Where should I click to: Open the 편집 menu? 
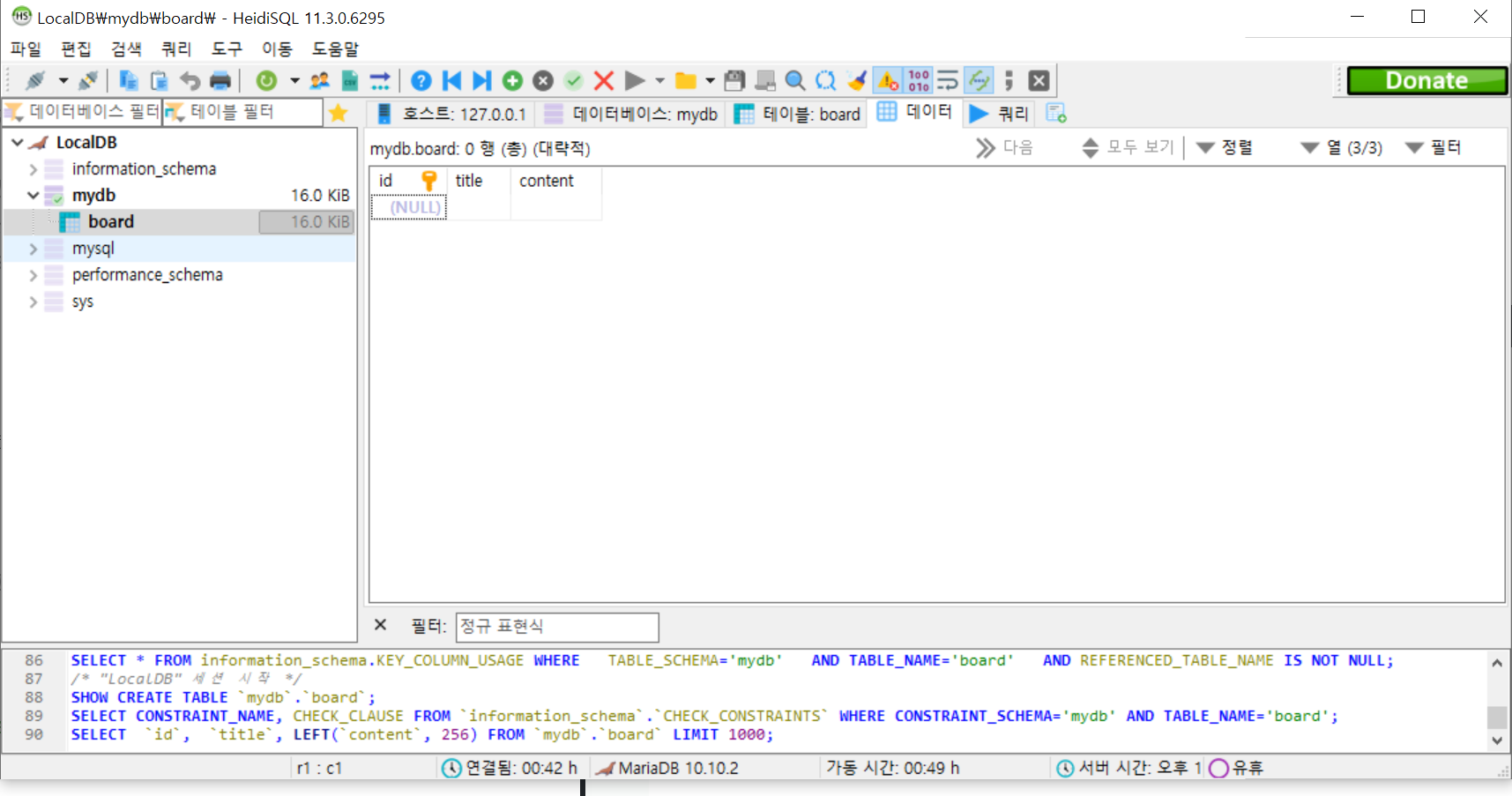coord(76,48)
